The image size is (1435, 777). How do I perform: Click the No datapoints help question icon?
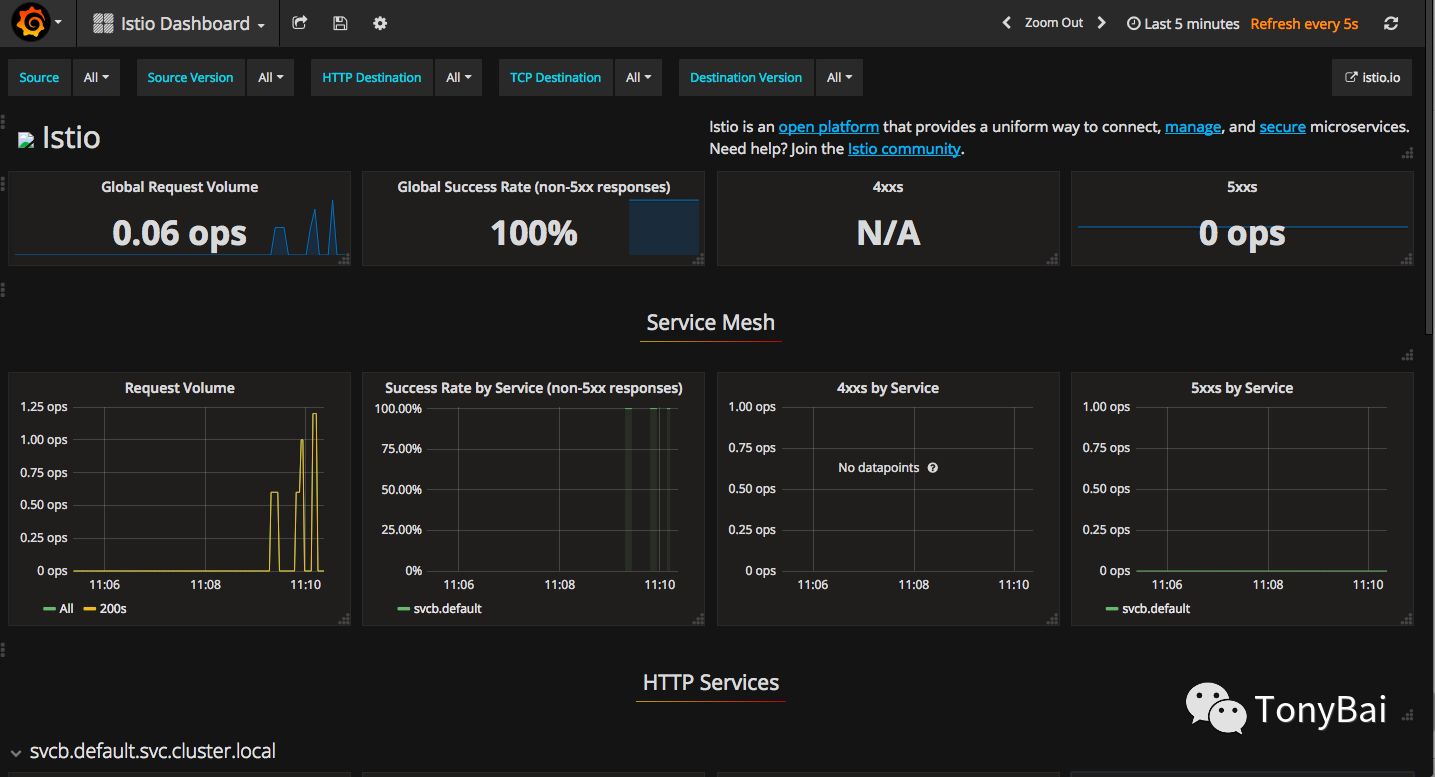click(933, 468)
